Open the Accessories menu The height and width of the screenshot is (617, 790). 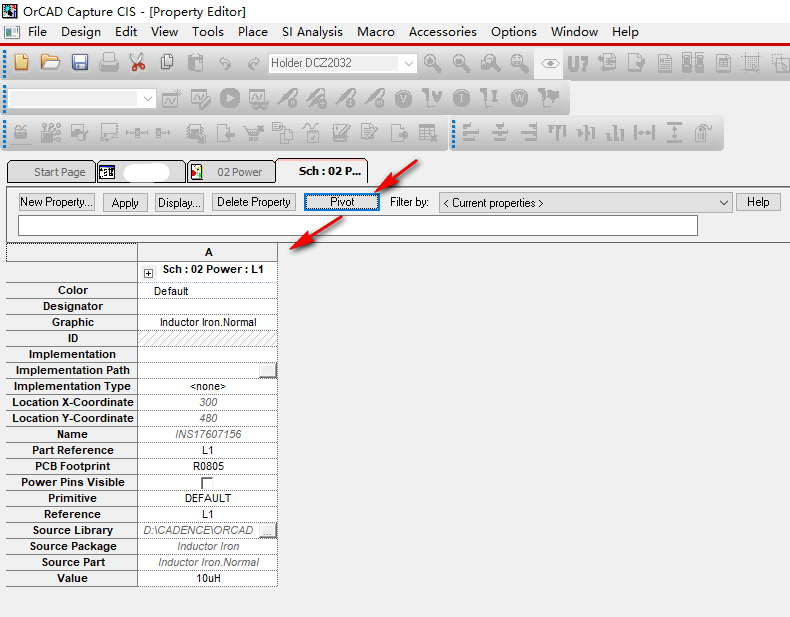442,32
